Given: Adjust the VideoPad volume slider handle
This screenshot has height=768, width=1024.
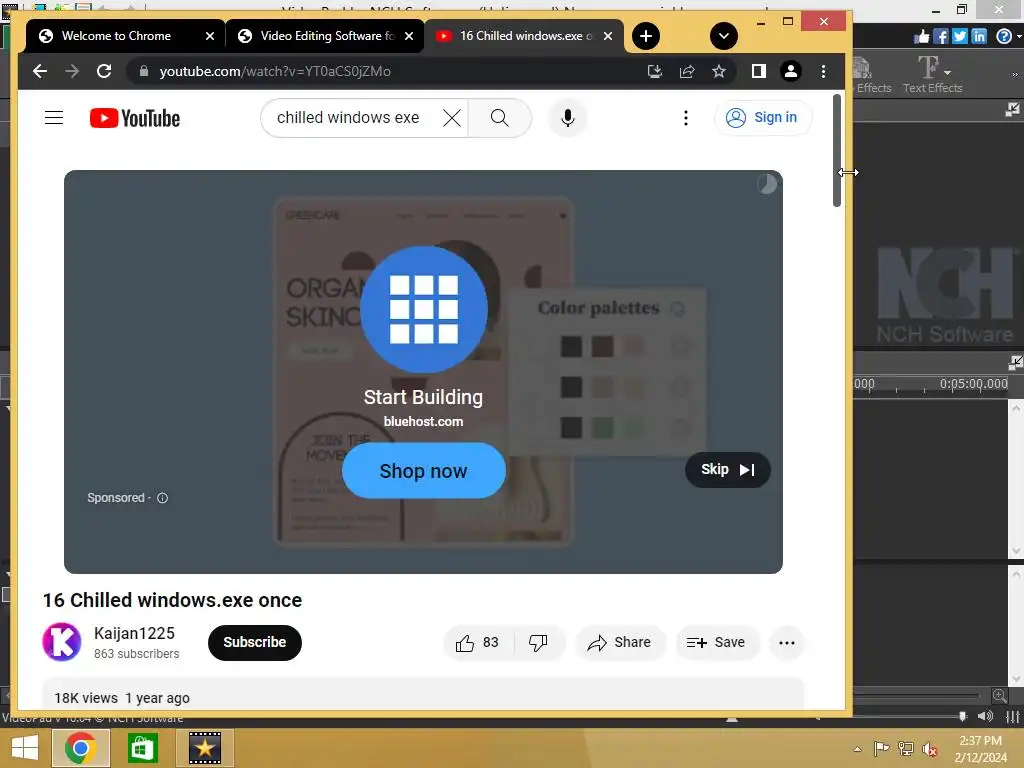Looking at the screenshot, I should 962,716.
